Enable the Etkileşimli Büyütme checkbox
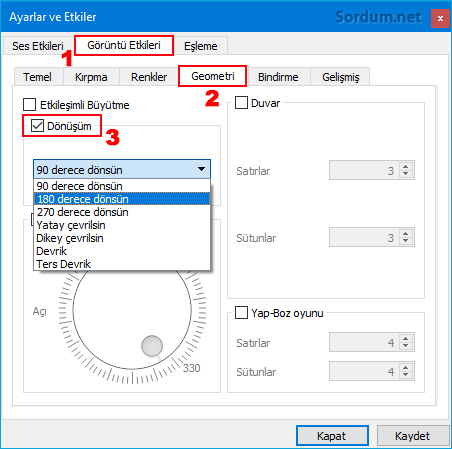The width and height of the screenshot is (452, 449). [x=30, y=105]
